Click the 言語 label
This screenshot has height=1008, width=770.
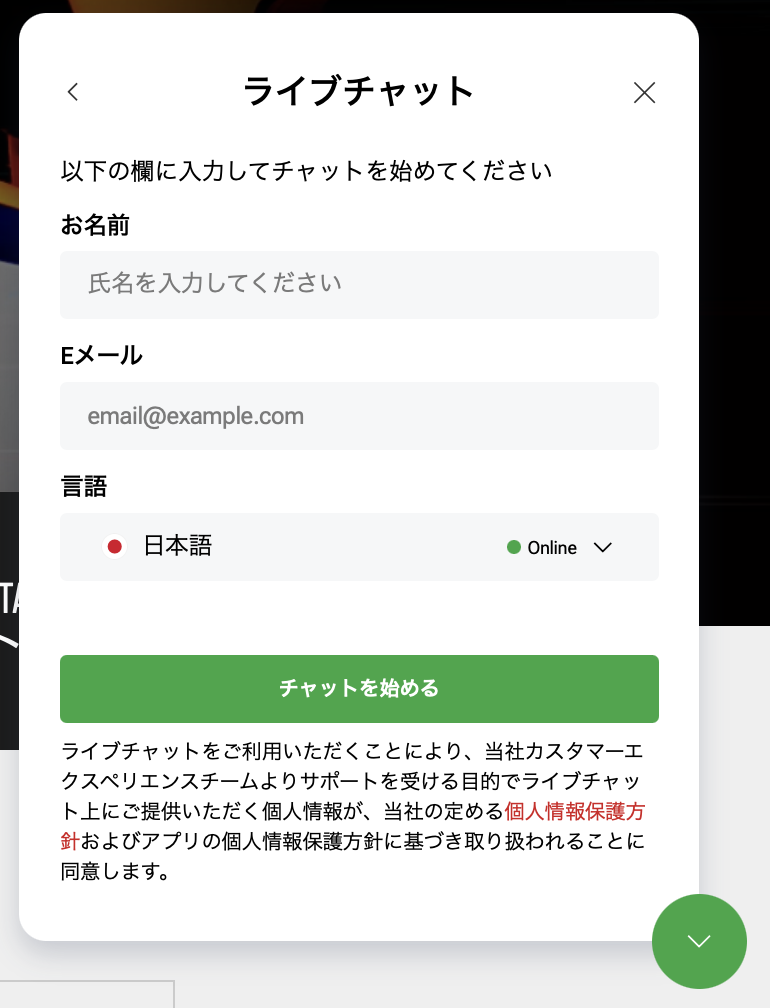click(84, 486)
